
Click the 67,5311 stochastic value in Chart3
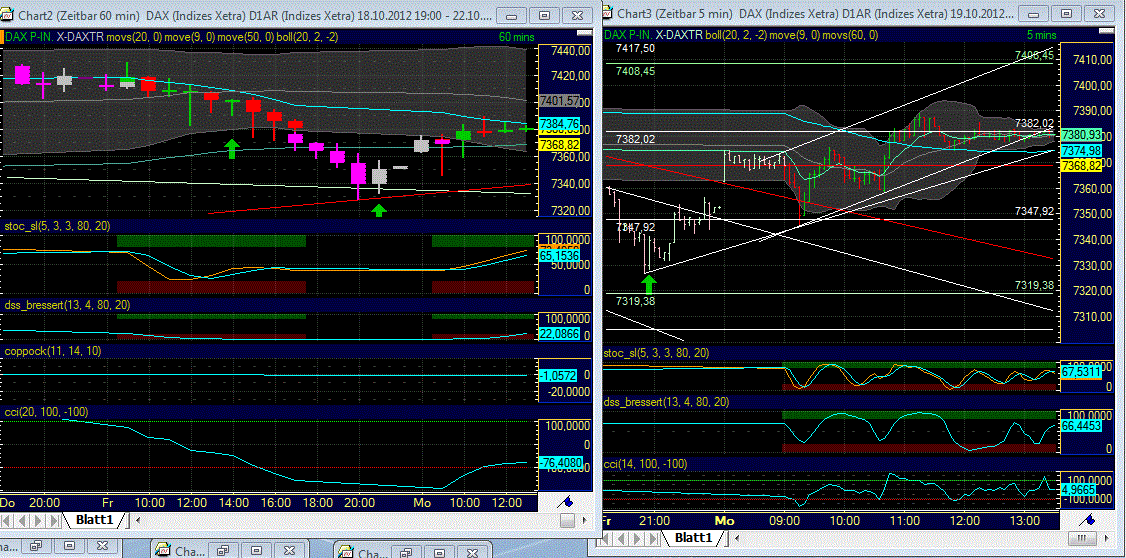pyautogui.click(x=1080, y=371)
